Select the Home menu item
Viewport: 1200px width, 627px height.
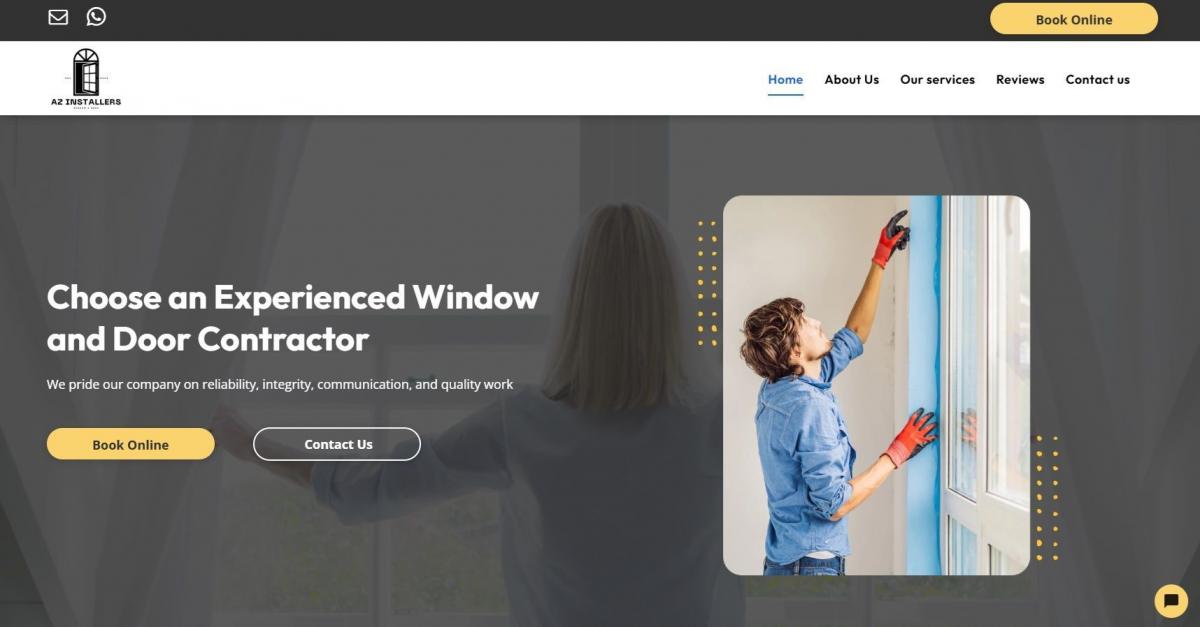(x=785, y=80)
